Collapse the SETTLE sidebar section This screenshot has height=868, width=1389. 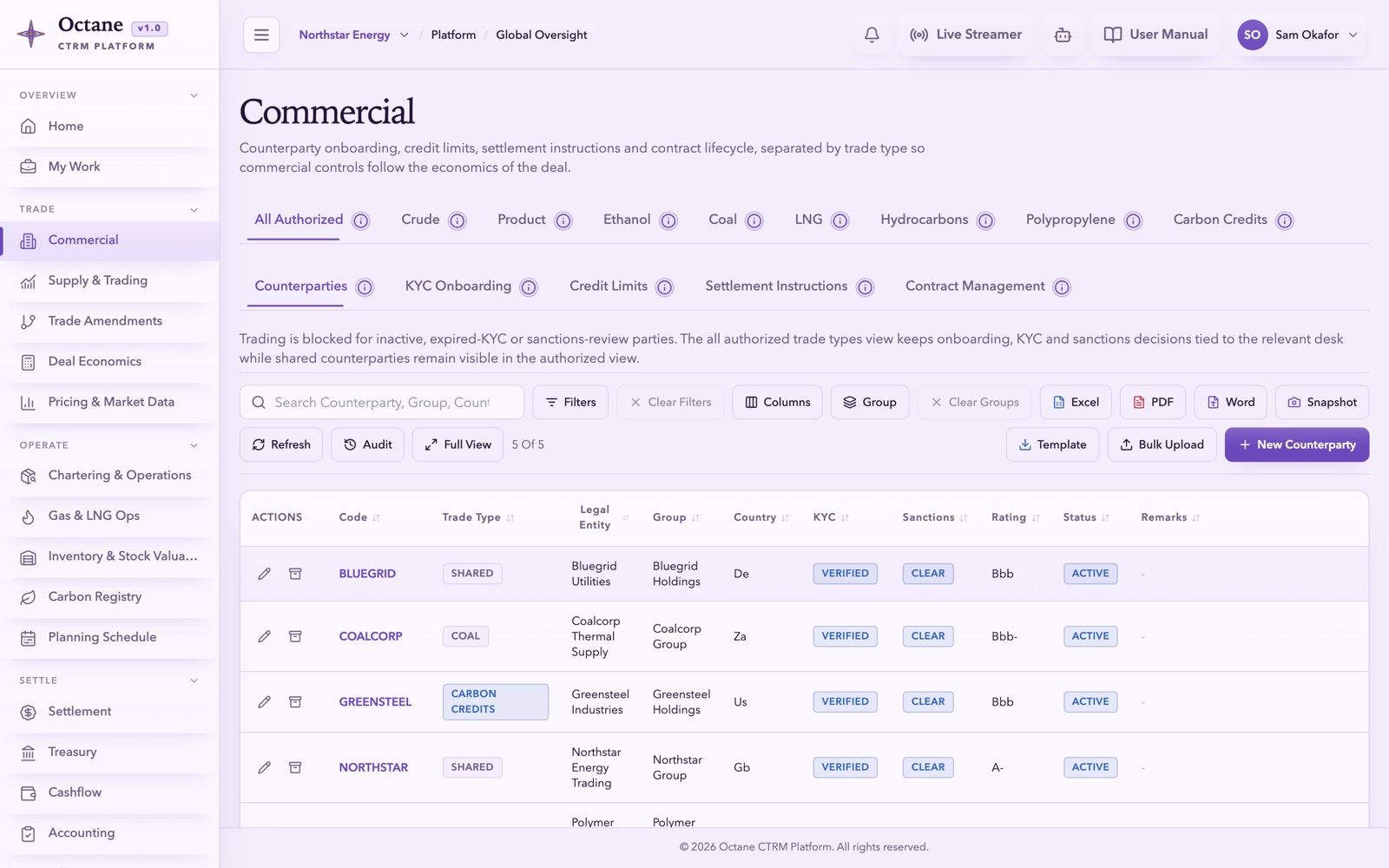pos(194,681)
